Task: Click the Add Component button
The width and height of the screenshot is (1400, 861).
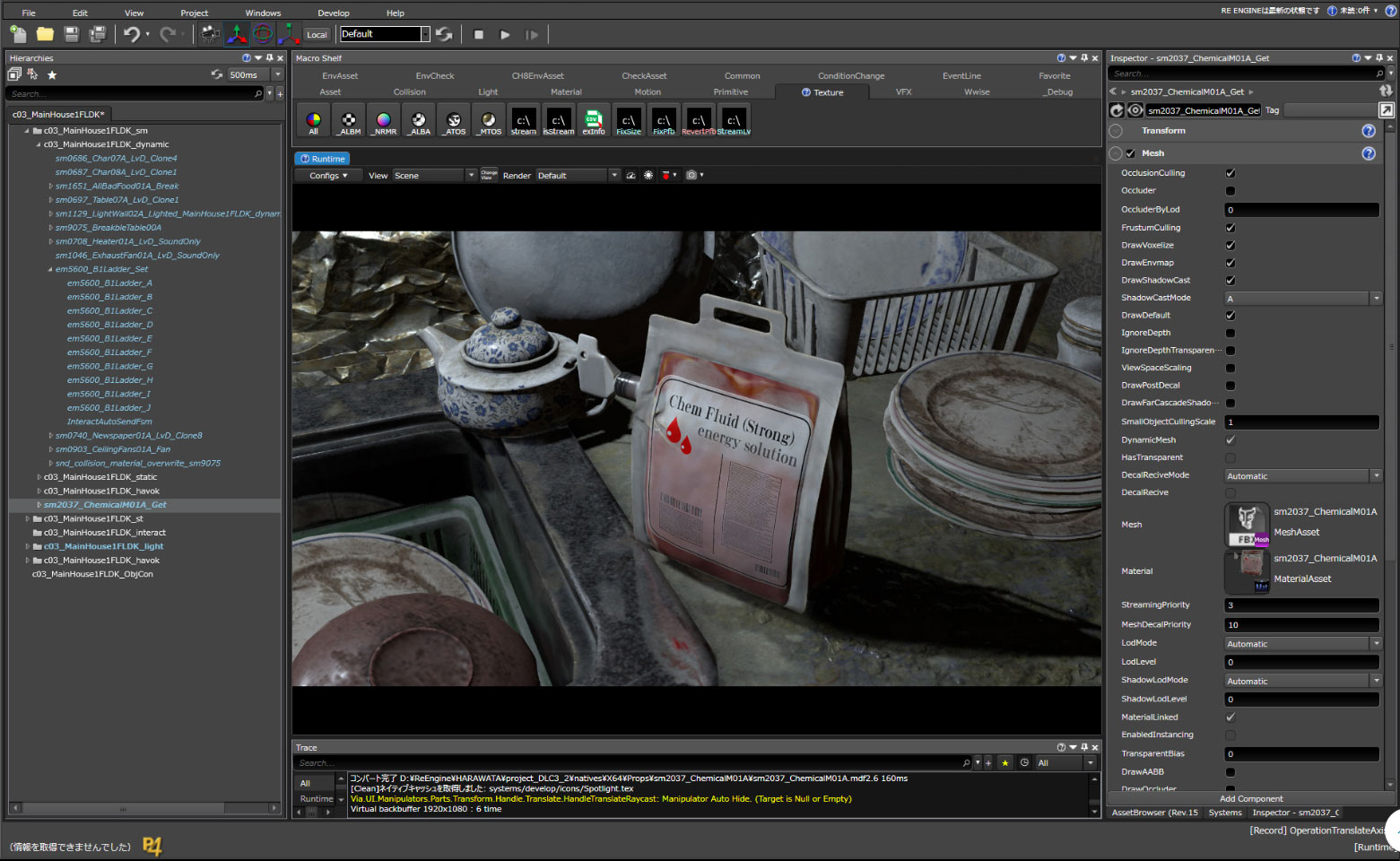Action: 1250,798
